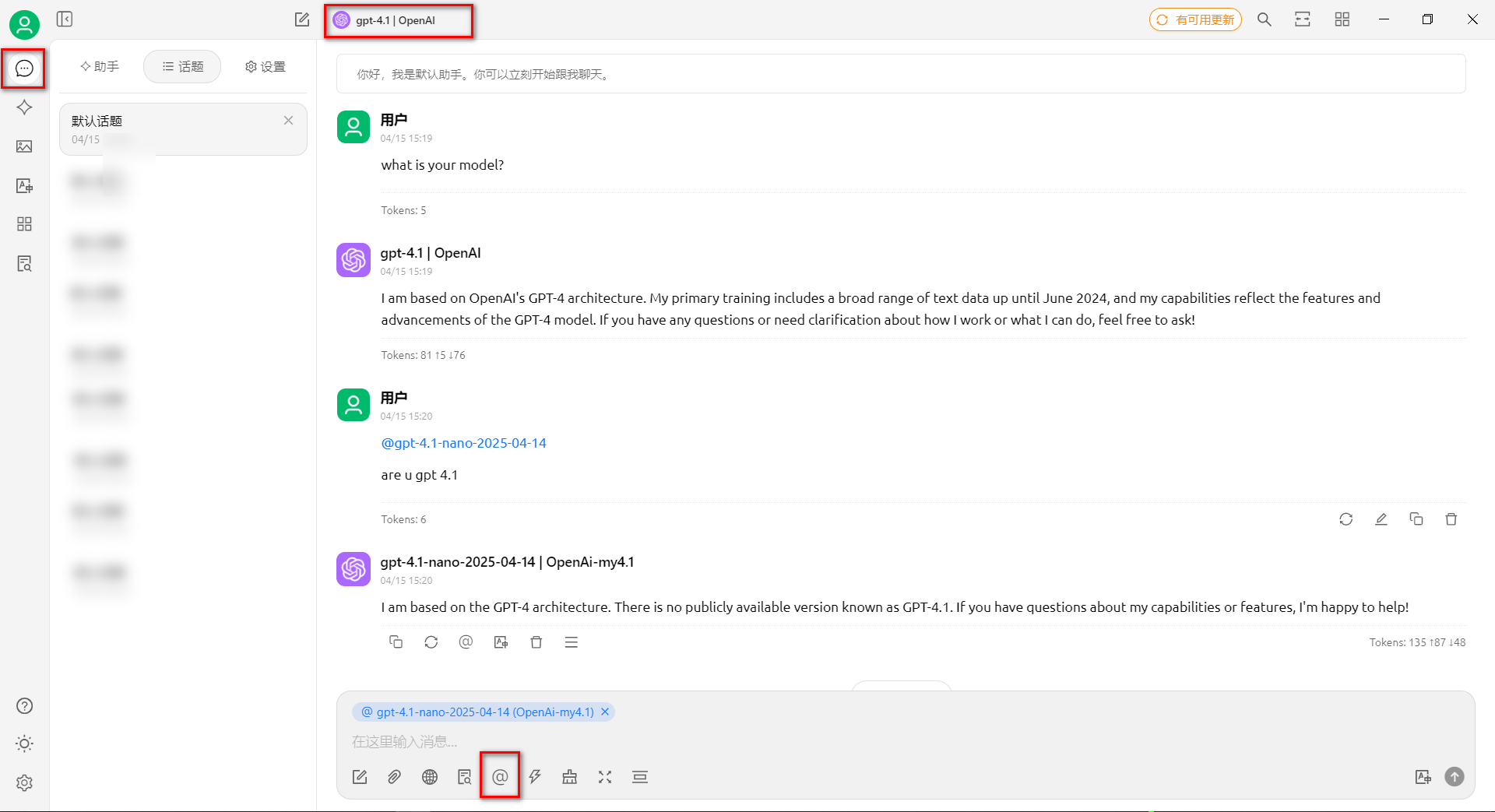1495x812 pixels.
Task: Copy the gpt-4.1-nano assistant reply
Action: pos(396,642)
